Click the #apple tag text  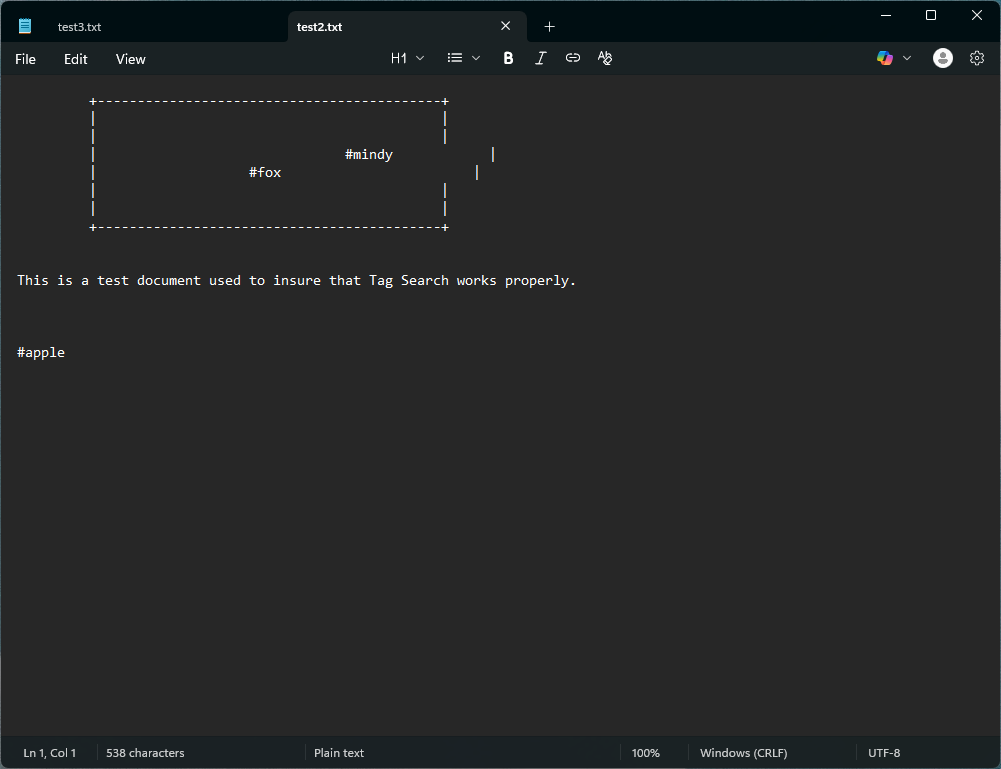(x=41, y=352)
